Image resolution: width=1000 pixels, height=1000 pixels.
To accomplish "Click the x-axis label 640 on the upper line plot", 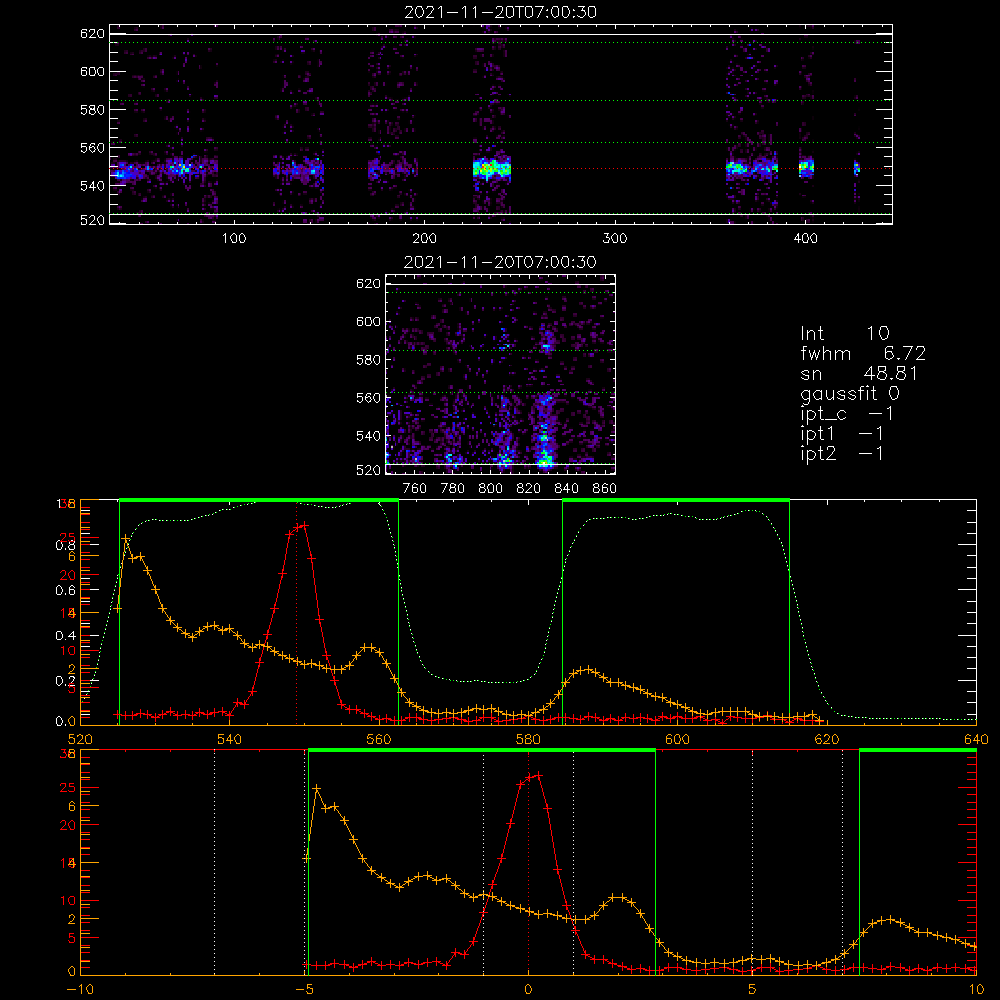I will point(976,739).
